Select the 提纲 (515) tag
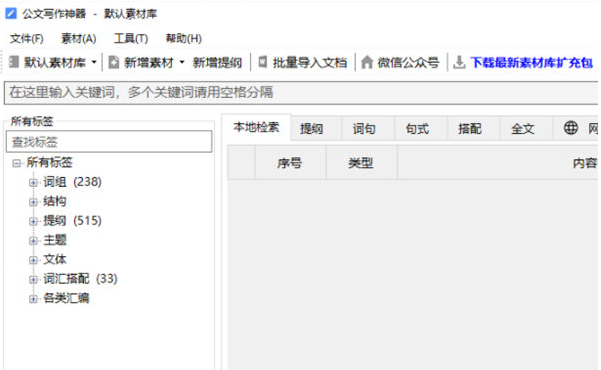Viewport: 601px width, 370px height. pos(72,221)
